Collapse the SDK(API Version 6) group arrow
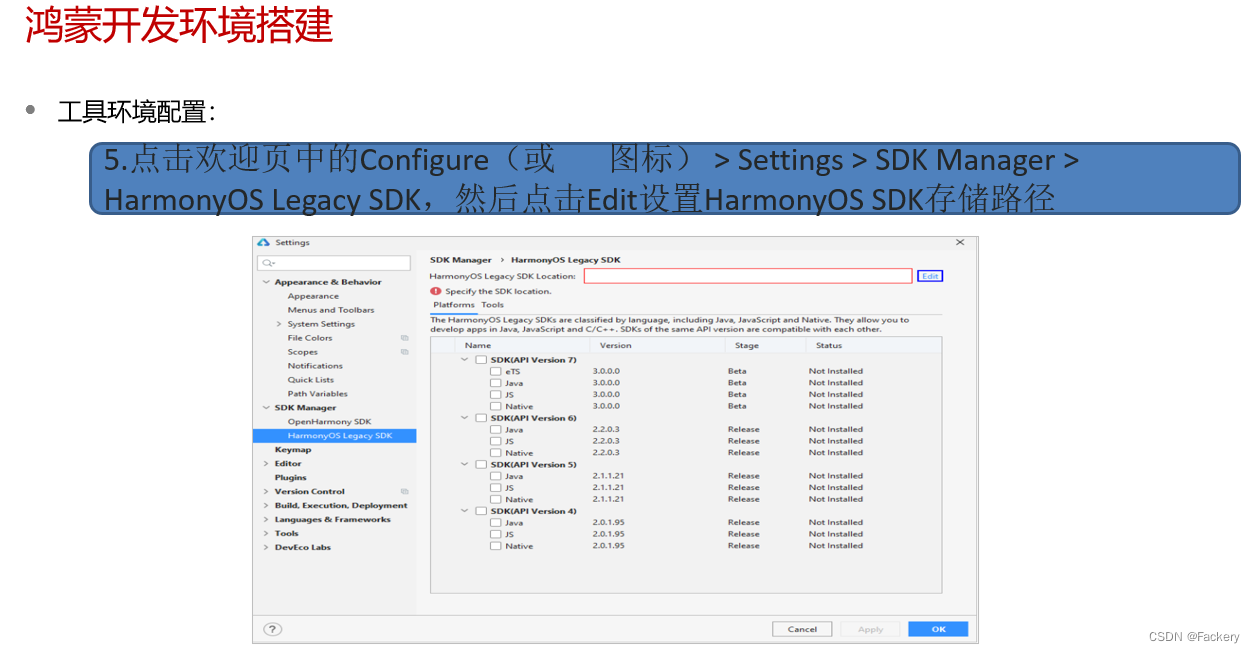 465,418
